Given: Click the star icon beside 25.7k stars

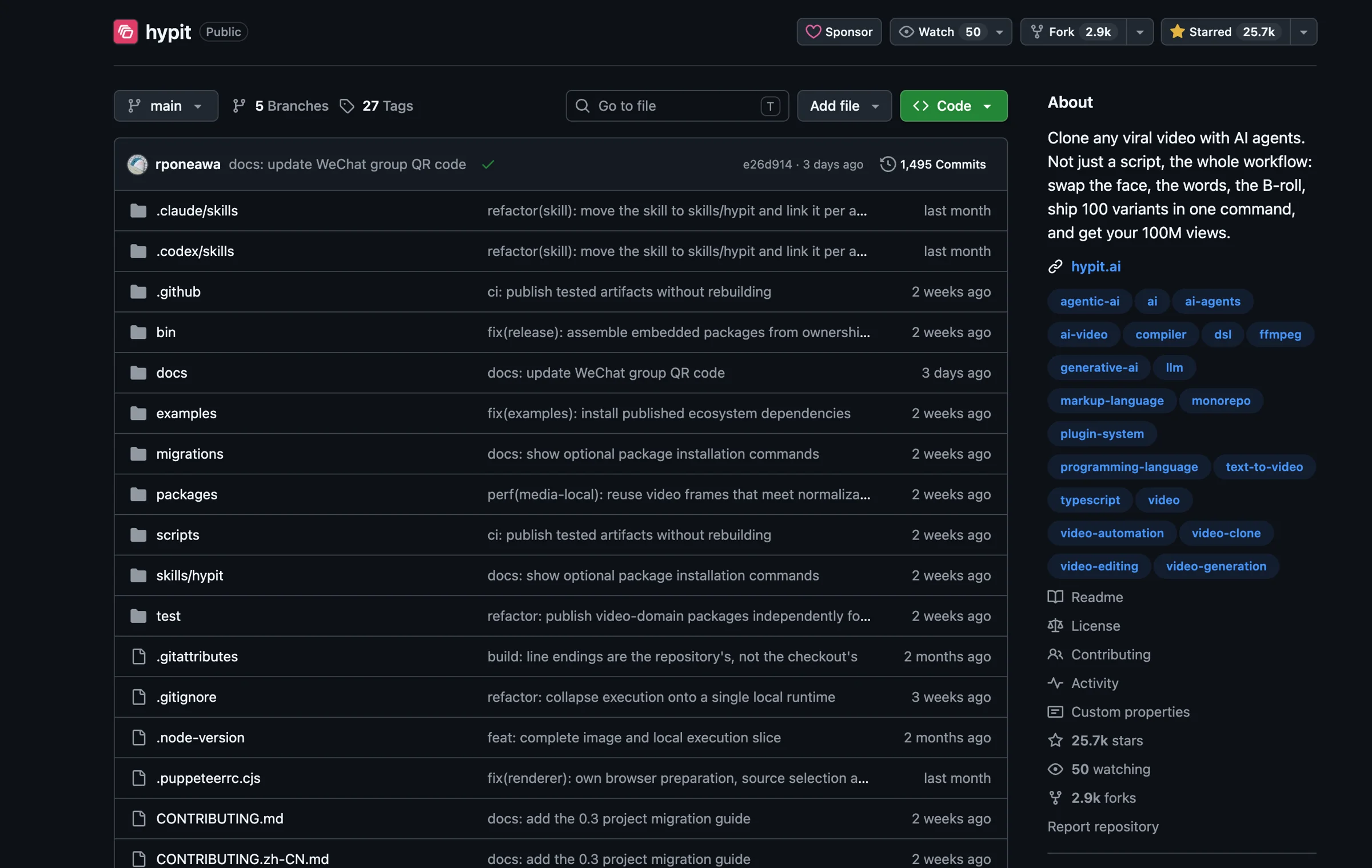Looking at the screenshot, I should coord(1055,741).
